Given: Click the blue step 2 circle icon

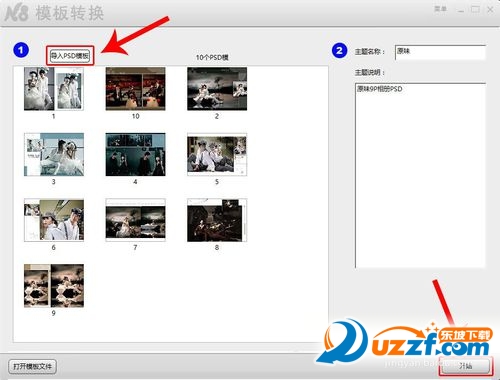Looking at the screenshot, I should click(339, 50).
